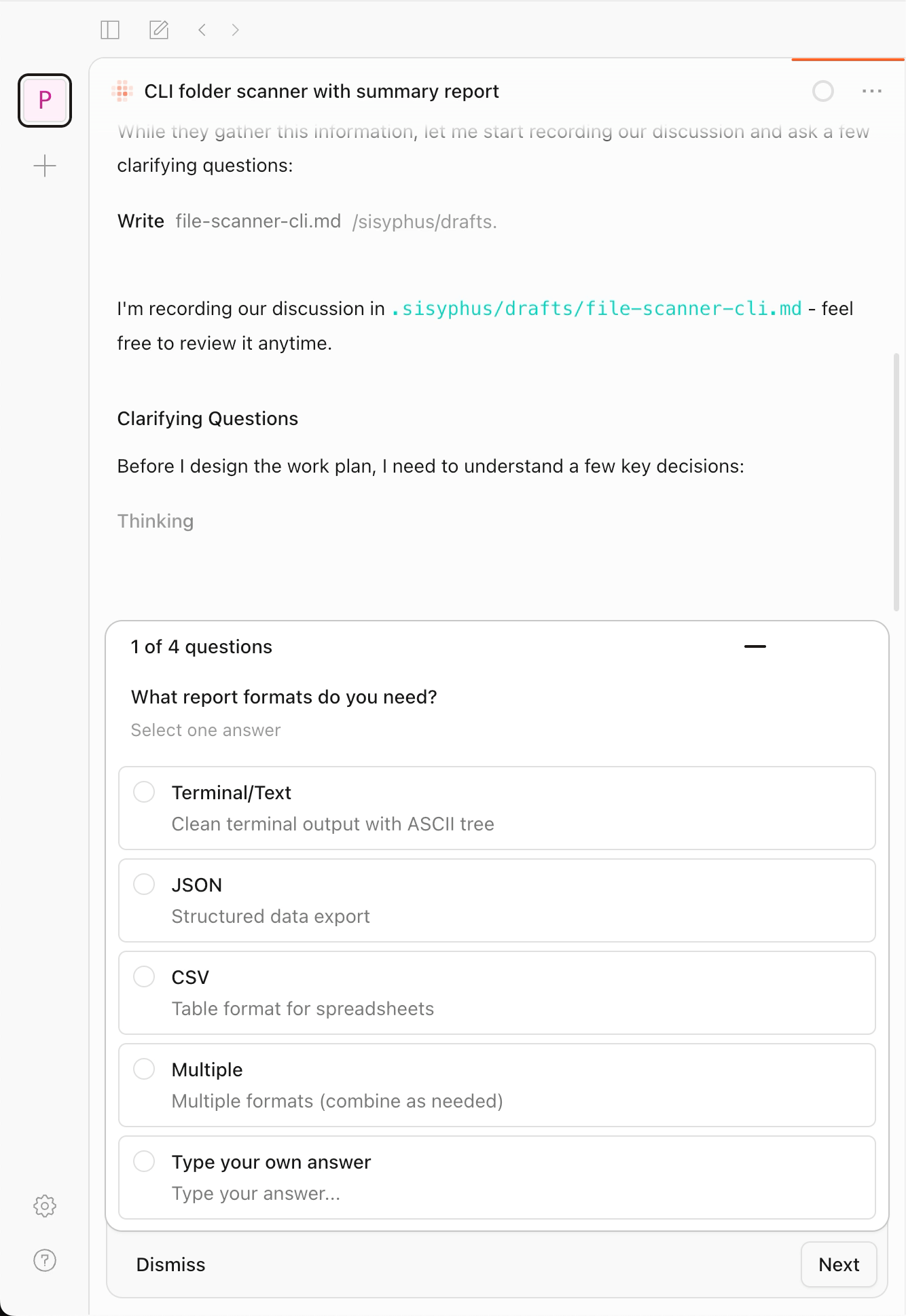Select the P profile avatar
The width and height of the screenshot is (906, 1316).
tap(44, 100)
